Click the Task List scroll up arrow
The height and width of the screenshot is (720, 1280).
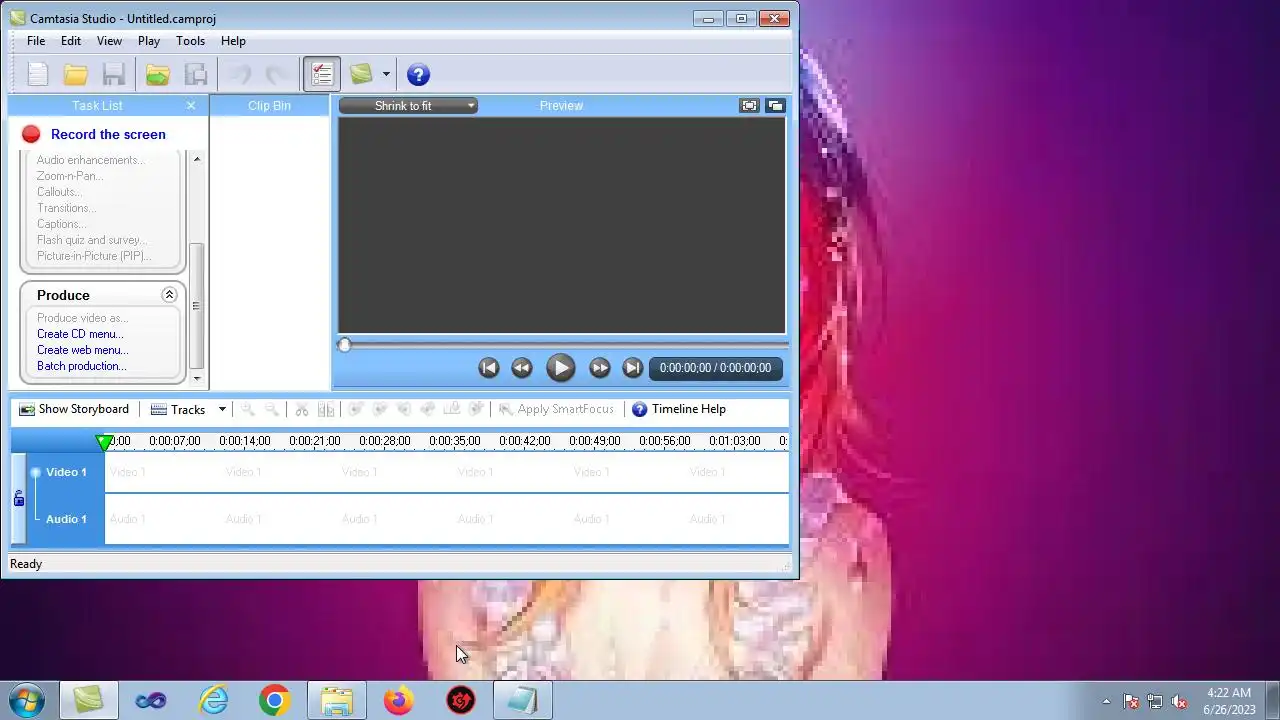point(196,159)
